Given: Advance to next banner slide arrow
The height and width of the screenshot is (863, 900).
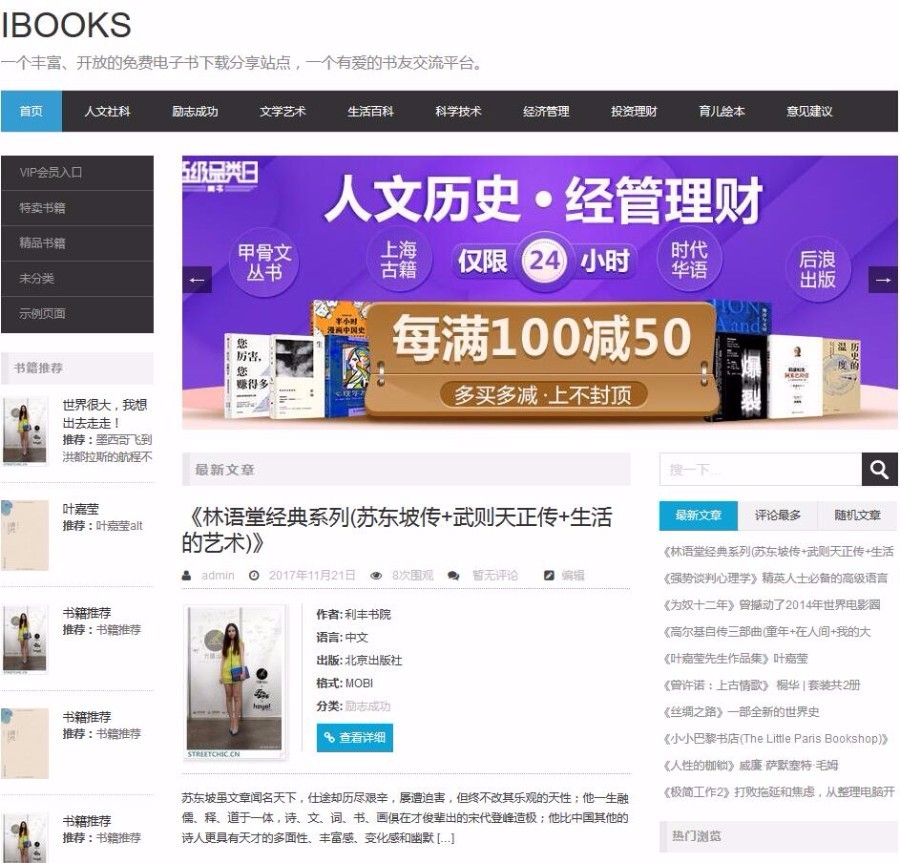Looking at the screenshot, I should tap(883, 280).
